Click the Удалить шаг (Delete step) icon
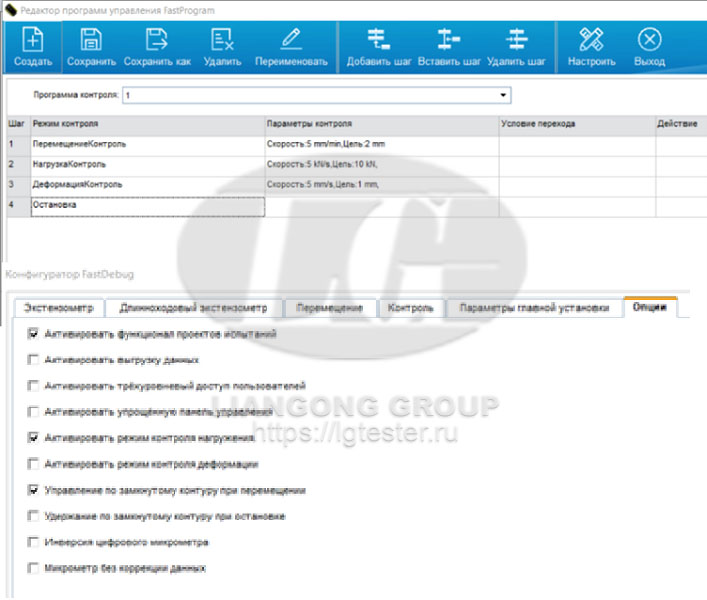The height and width of the screenshot is (600, 707). 516,40
